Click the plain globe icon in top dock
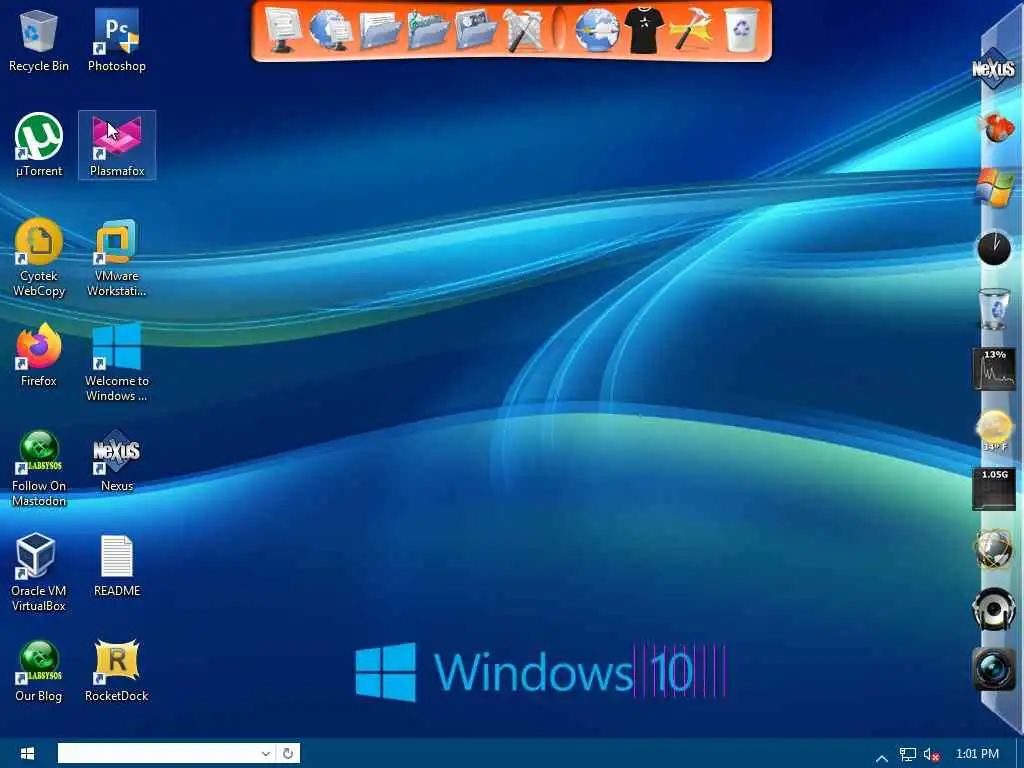This screenshot has height=768, width=1024. click(x=597, y=30)
